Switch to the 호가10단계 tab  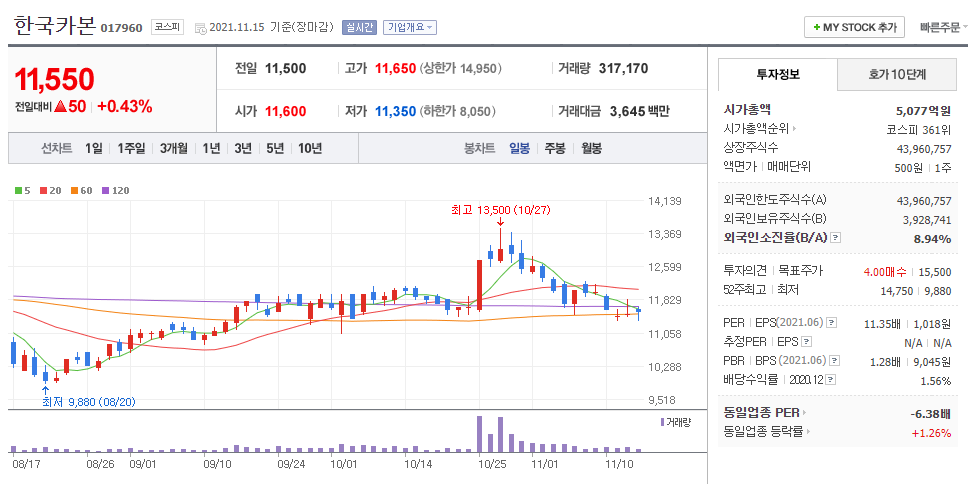(x=897, y=75)
